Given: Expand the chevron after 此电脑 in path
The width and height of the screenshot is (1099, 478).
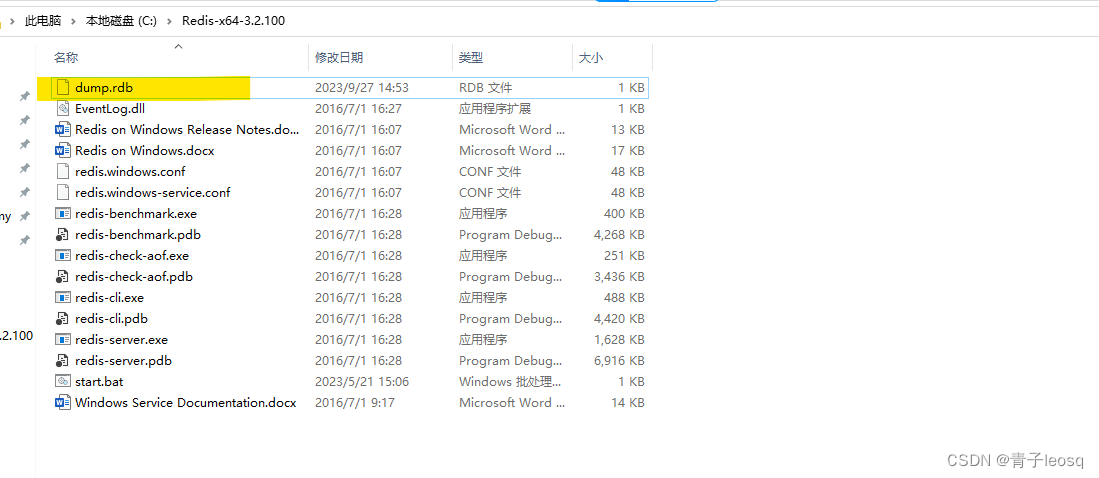Looking at the screenshot, I should 74,21.
